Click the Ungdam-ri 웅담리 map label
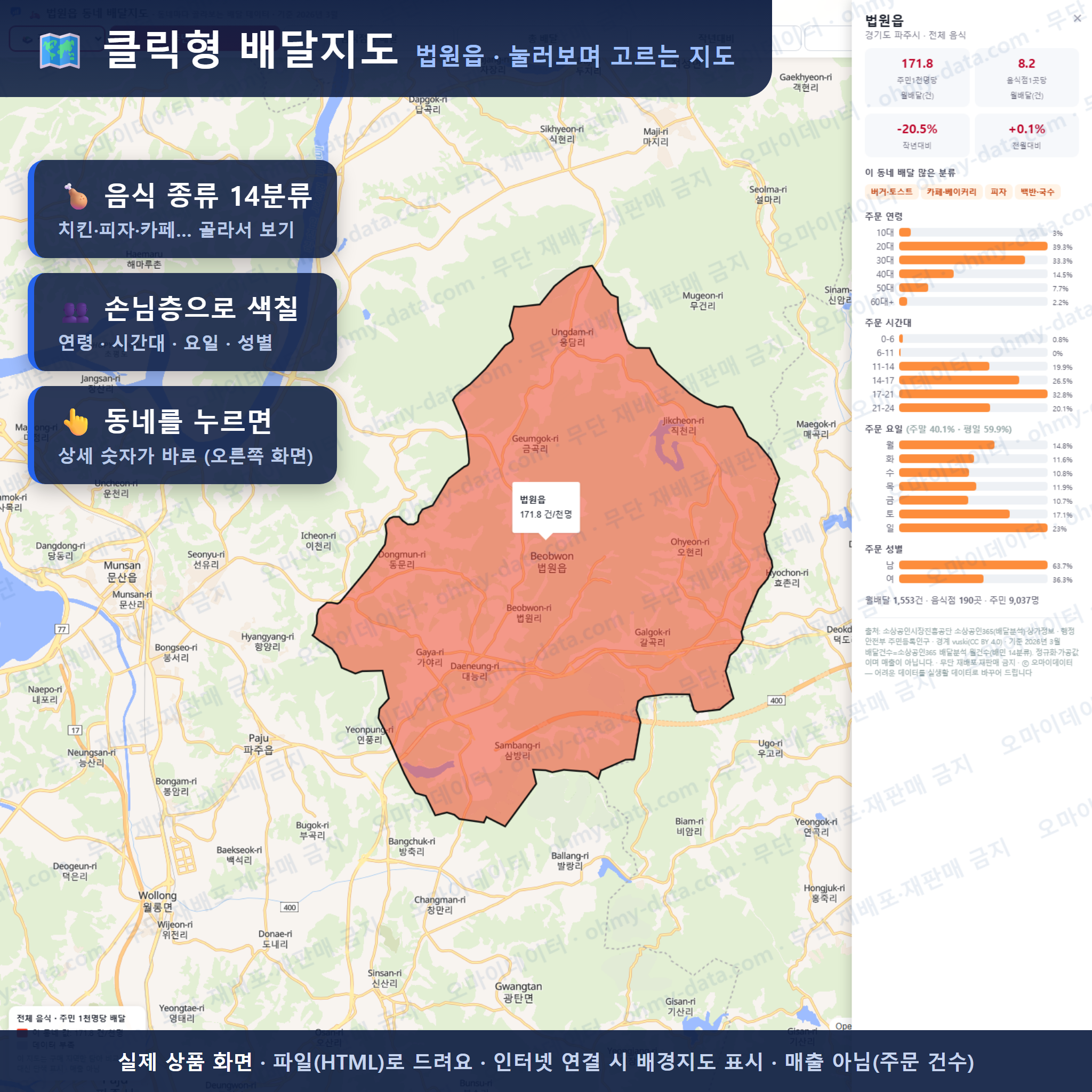 coord(572,337)
